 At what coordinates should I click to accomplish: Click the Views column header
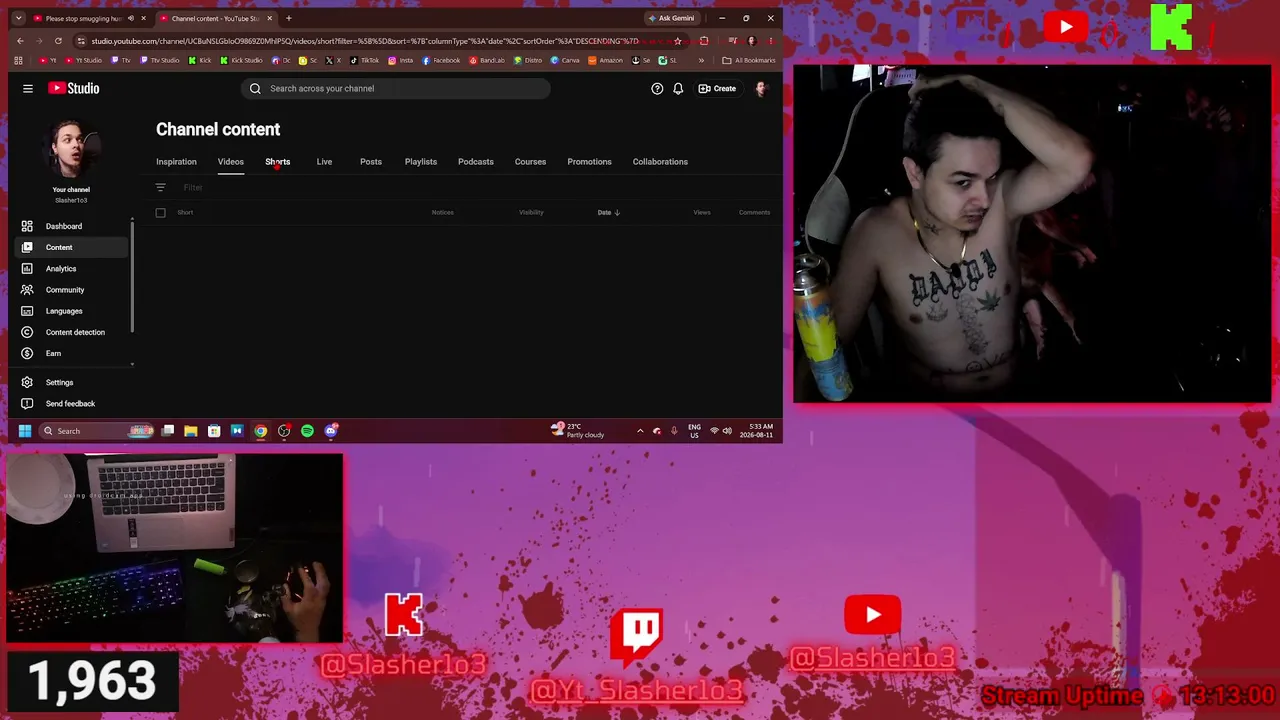click(x=702, y=212)
